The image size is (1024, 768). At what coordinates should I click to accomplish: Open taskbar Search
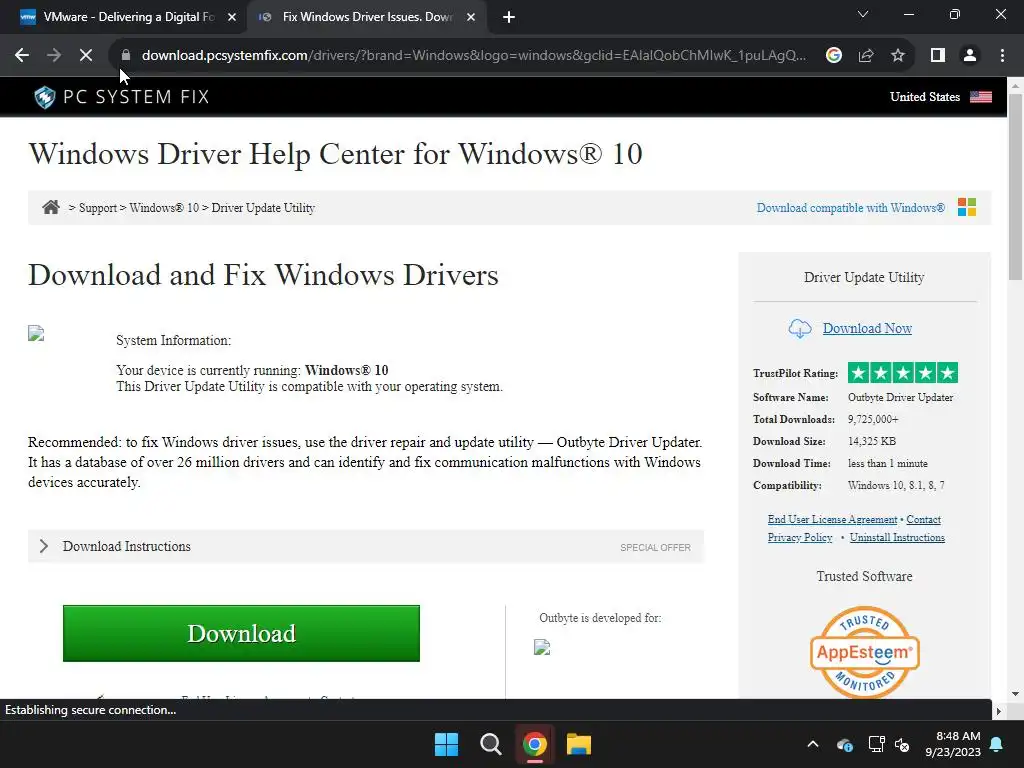[x=490, y=744]
